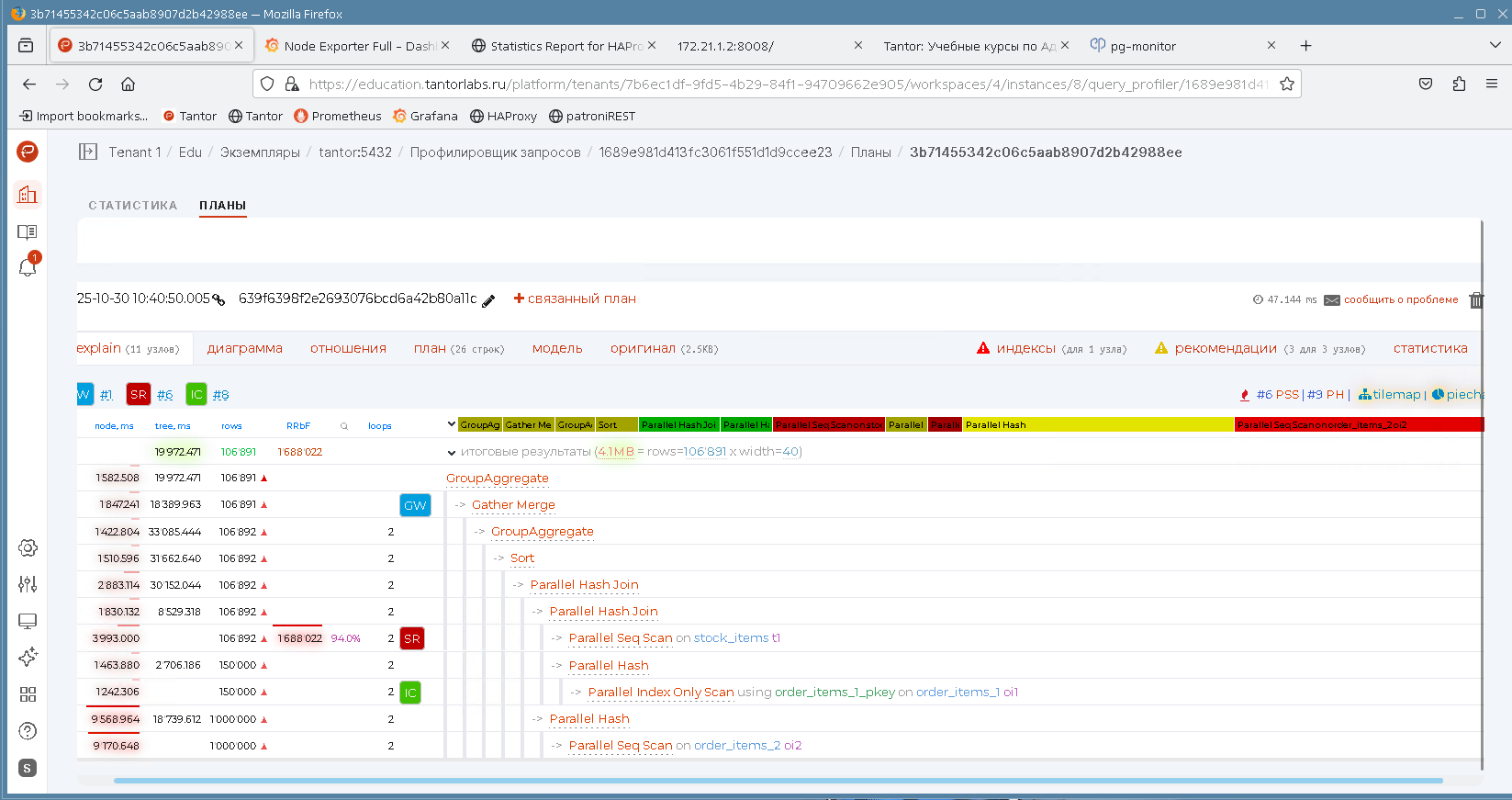This screenshot has height=800, width=1512.
Task: Open the sliders configuration icon in sidebar
Action: [28, 584]
